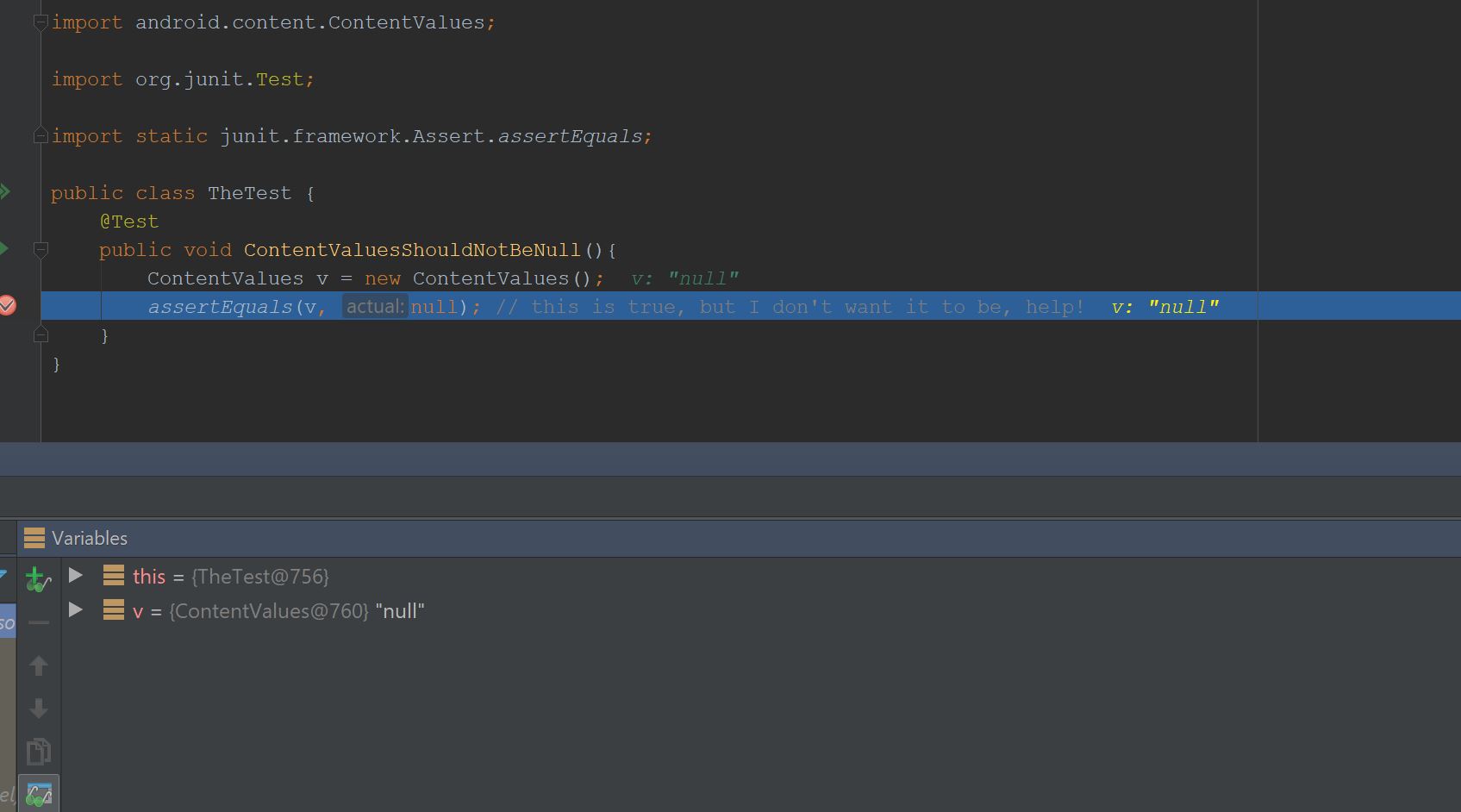Expand the 'this' variable node

(x=76, y=576)
